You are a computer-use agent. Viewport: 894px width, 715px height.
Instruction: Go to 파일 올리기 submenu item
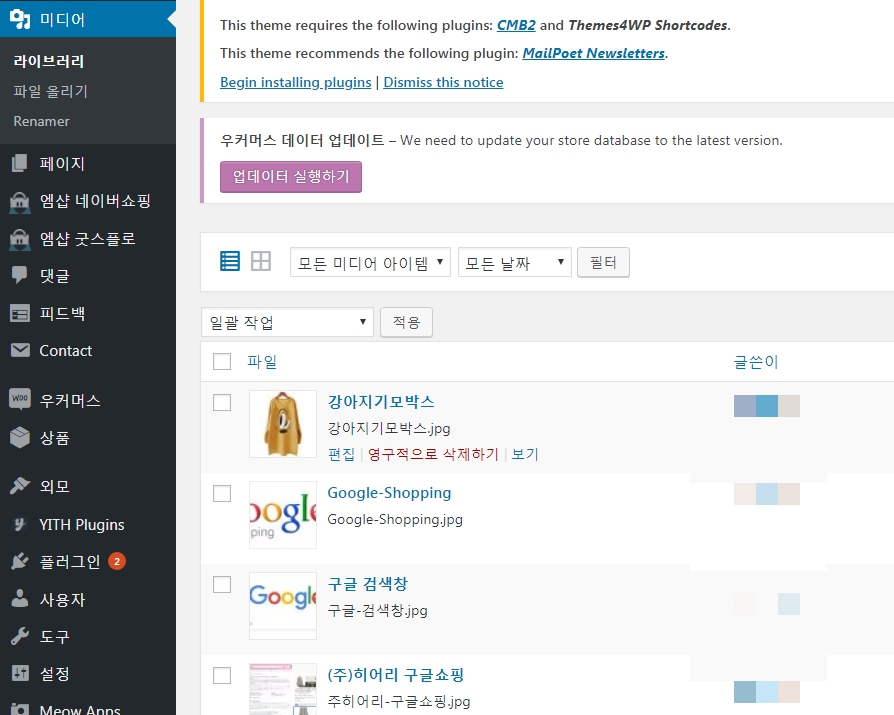51,91
